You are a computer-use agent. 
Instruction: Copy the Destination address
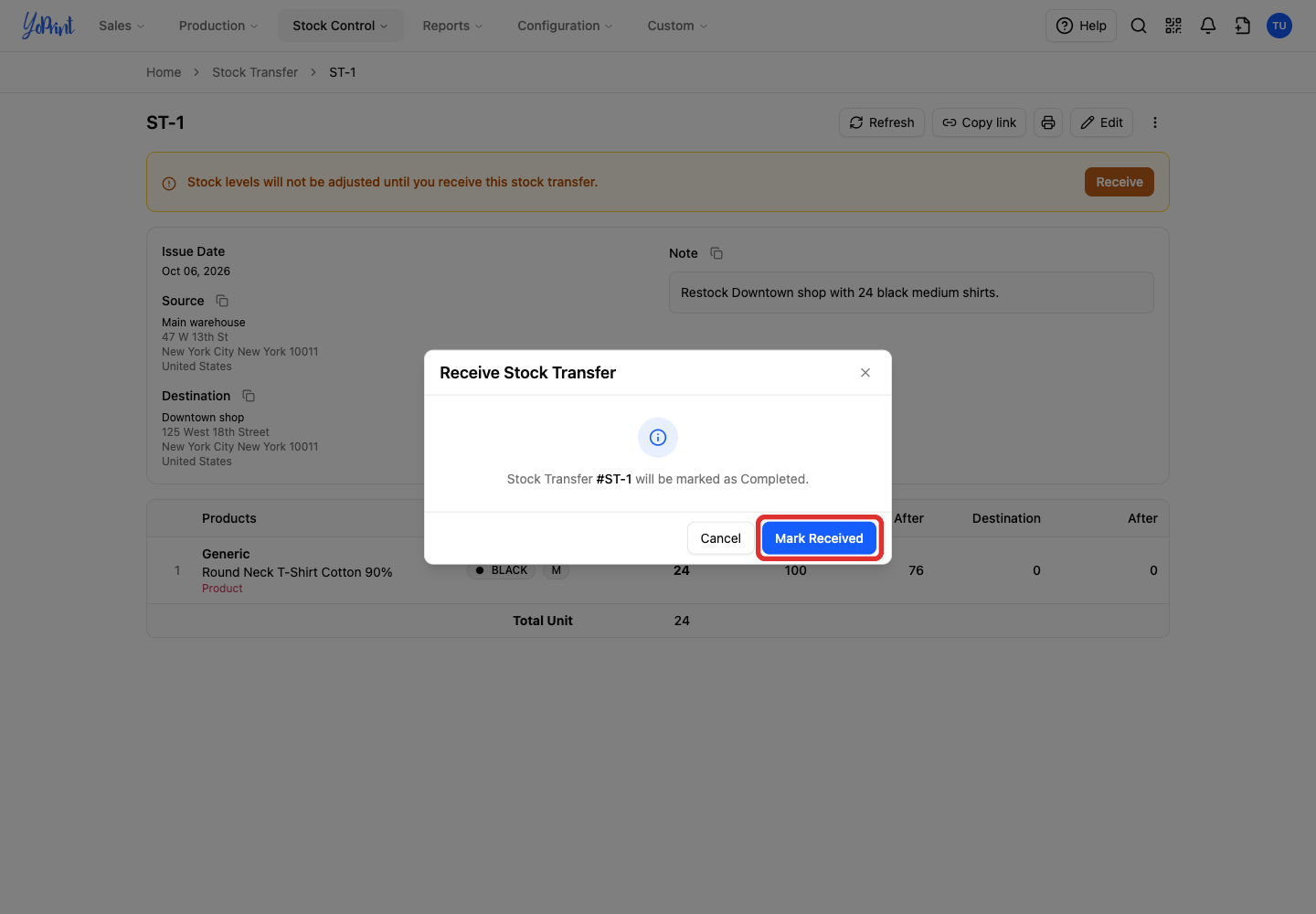pos(249,396)
